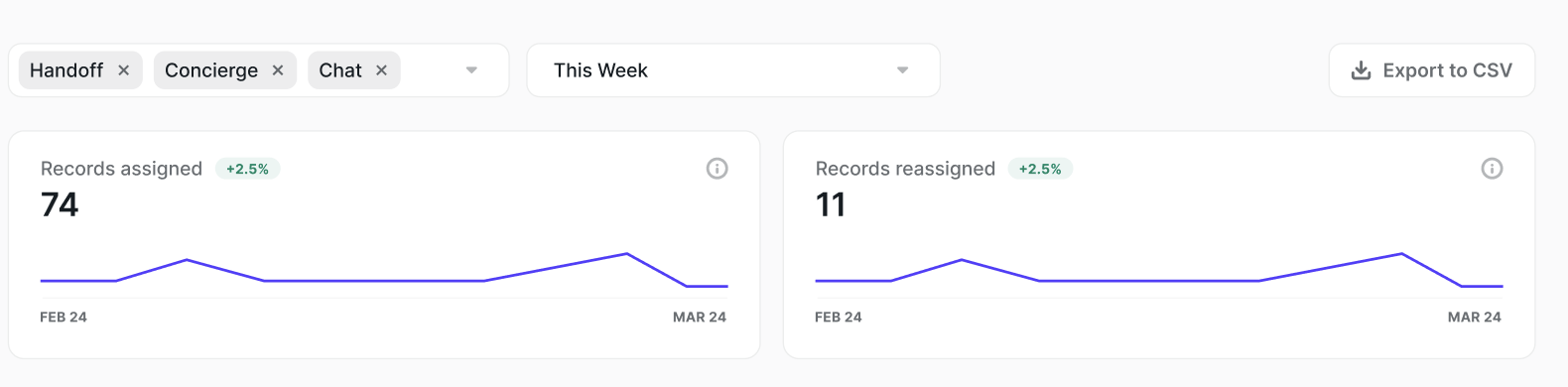Screen dimensions: 1568x387
Task: Remove the Handoff filter tag
Action: pyautogui.click(x=124, y=70)
